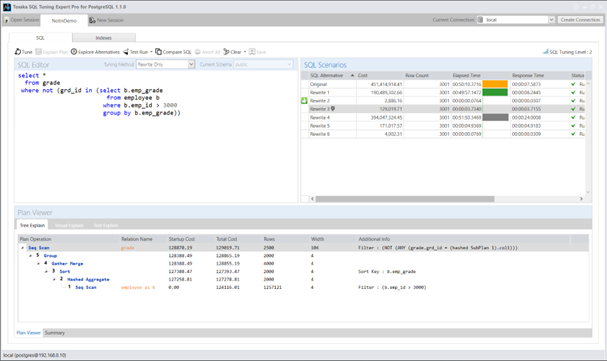Select the Rewrite 6 scenario name
Viewport: 607px width, 361px height.
(320, 134)
